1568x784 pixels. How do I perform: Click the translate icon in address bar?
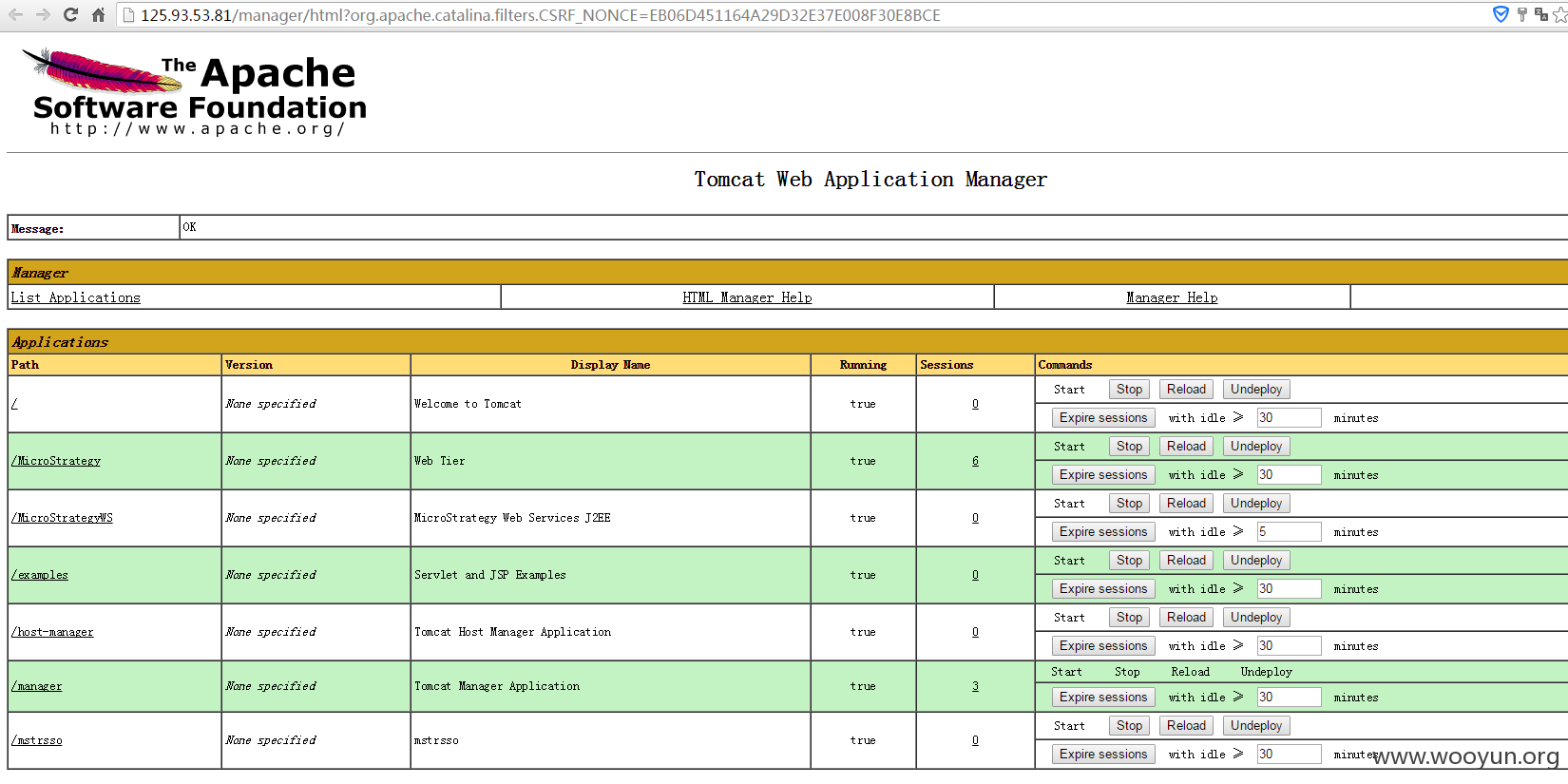click(1541, 14)
